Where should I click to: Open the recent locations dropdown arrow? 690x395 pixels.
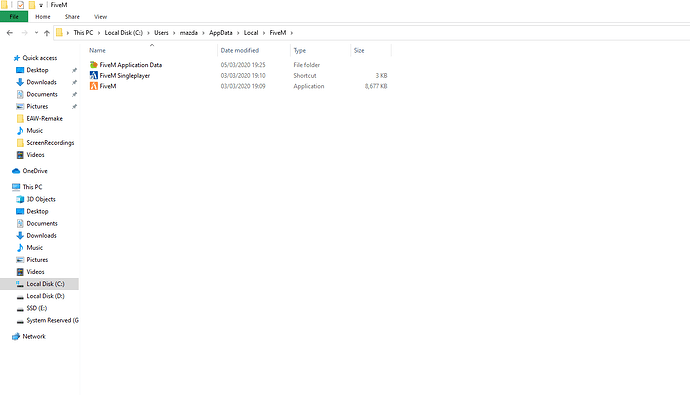click(36, 33)
